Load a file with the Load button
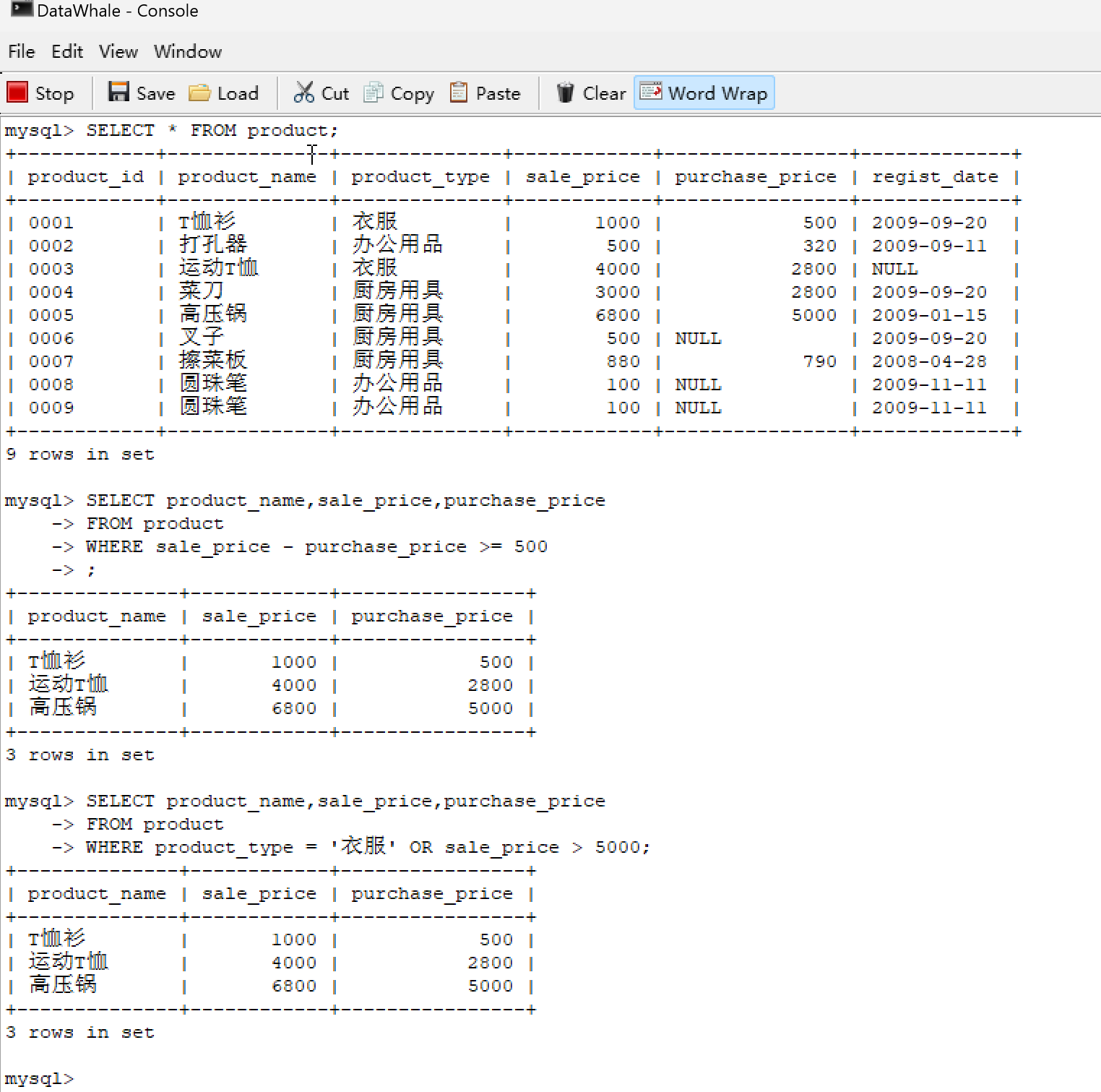The height and width of the screenshot is (1092, 1101). (223, 93)
